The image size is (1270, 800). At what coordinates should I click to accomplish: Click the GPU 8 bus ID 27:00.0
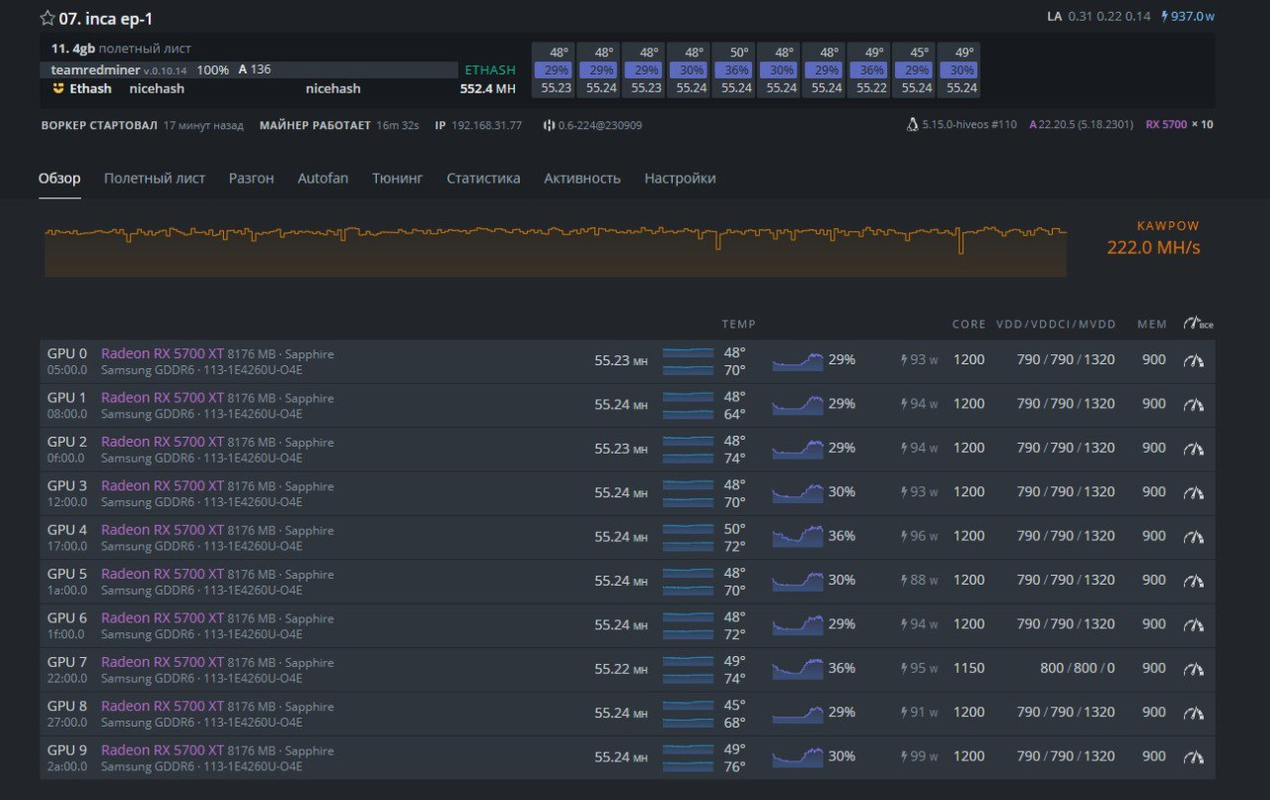67,722
